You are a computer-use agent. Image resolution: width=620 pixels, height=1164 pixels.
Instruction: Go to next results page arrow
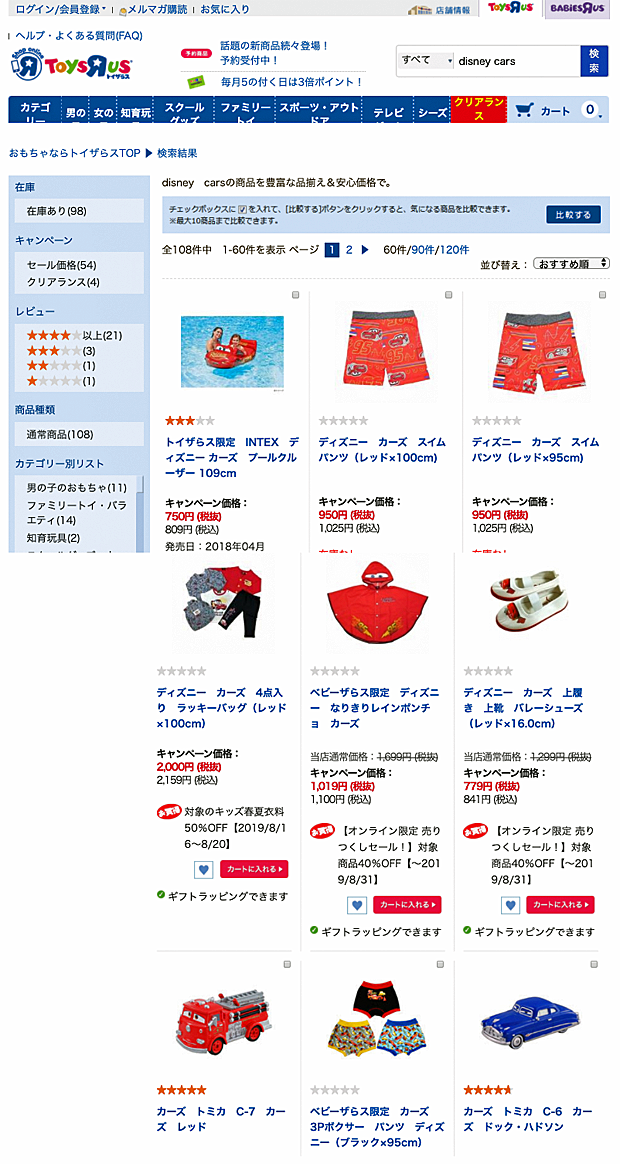[365, 249]
